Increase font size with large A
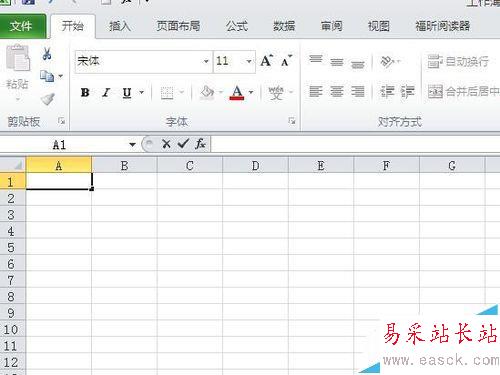Viewport: 500px width, 375px height. [x=267, y=61]
